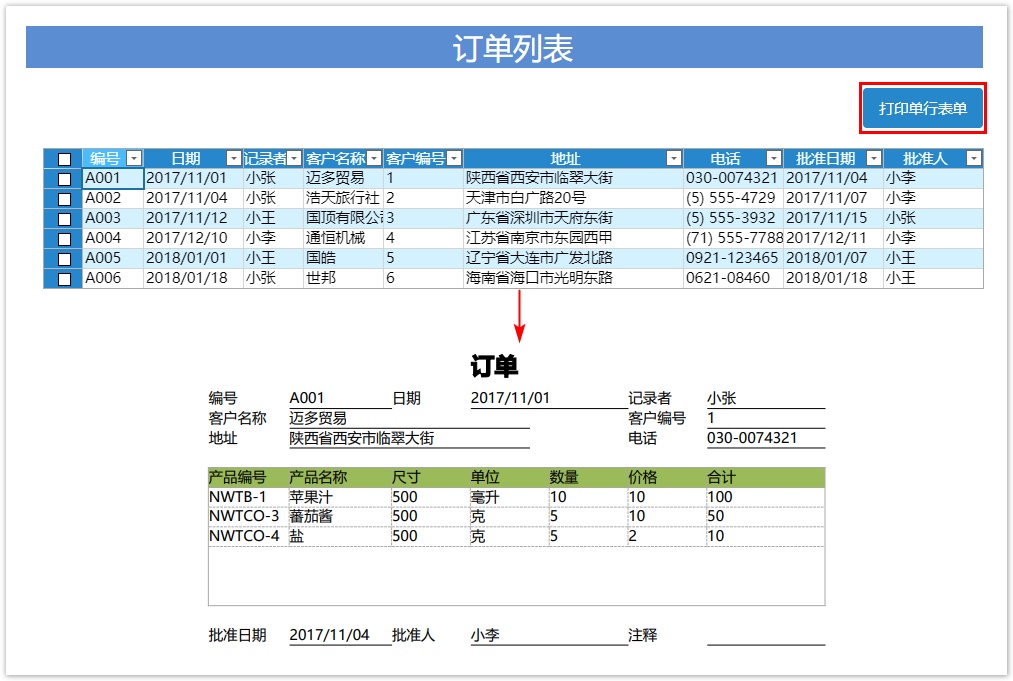The width and height of the screenshot is (1013, 681).
Task: Expand the 客户名称 filter arrow
Action: 374,158
